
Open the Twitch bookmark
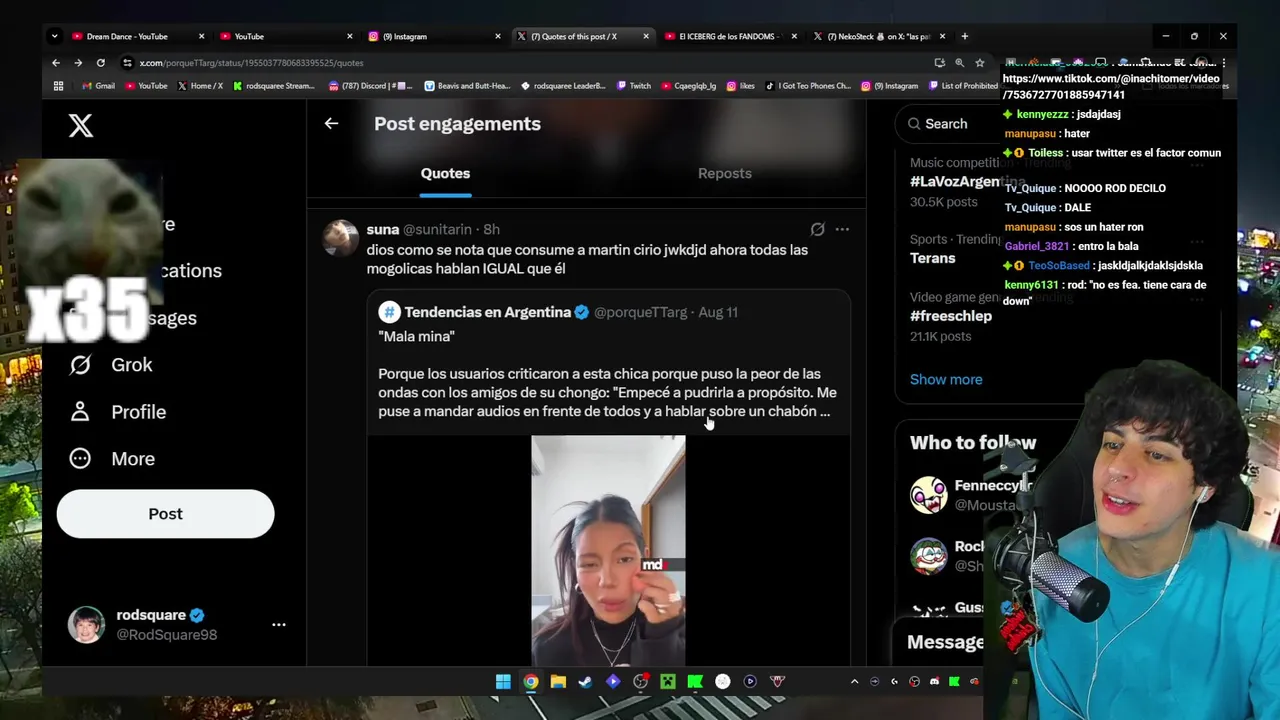[x=634, y=86]
